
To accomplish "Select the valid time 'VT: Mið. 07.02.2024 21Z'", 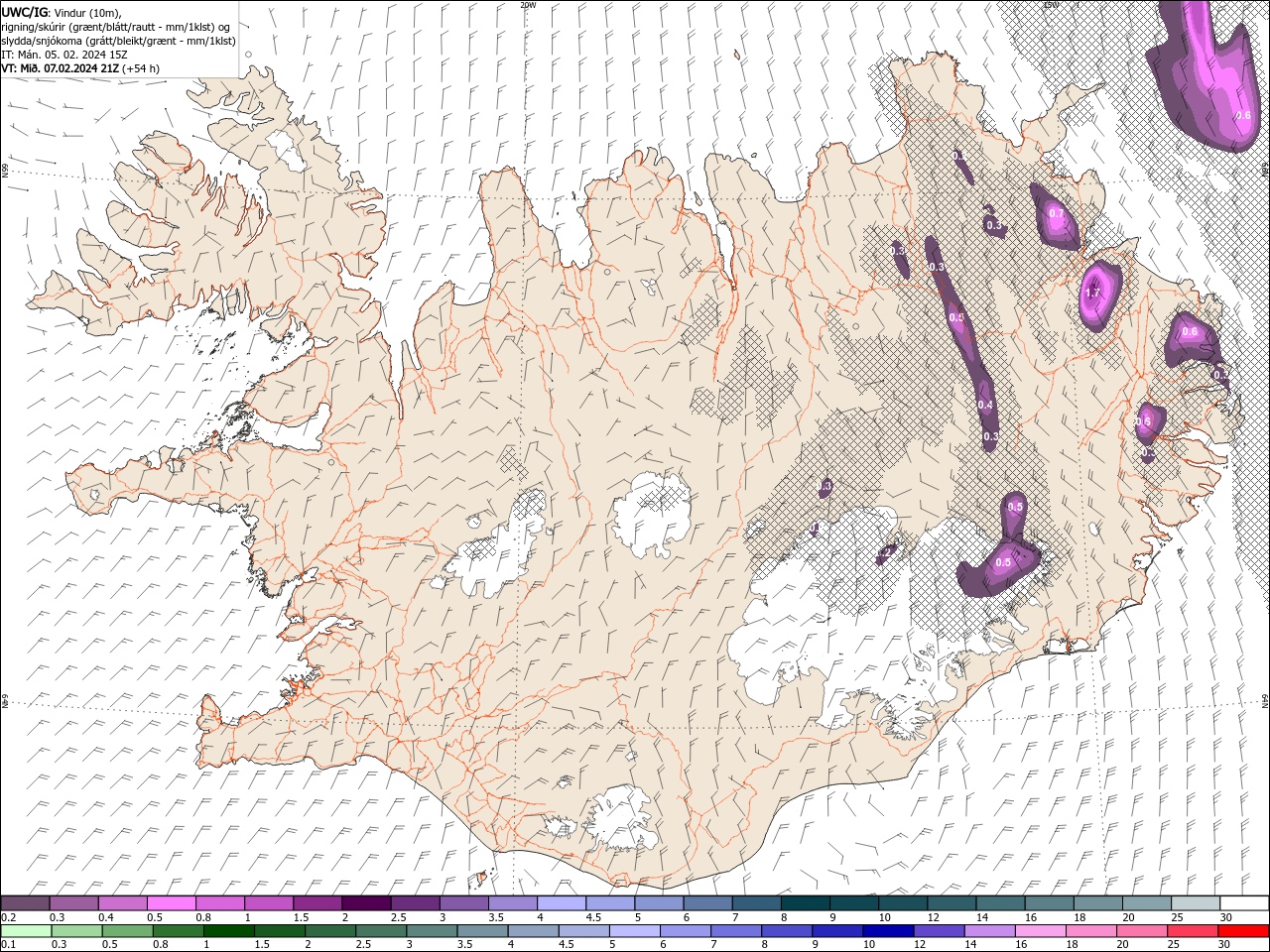I will point(60,68).
